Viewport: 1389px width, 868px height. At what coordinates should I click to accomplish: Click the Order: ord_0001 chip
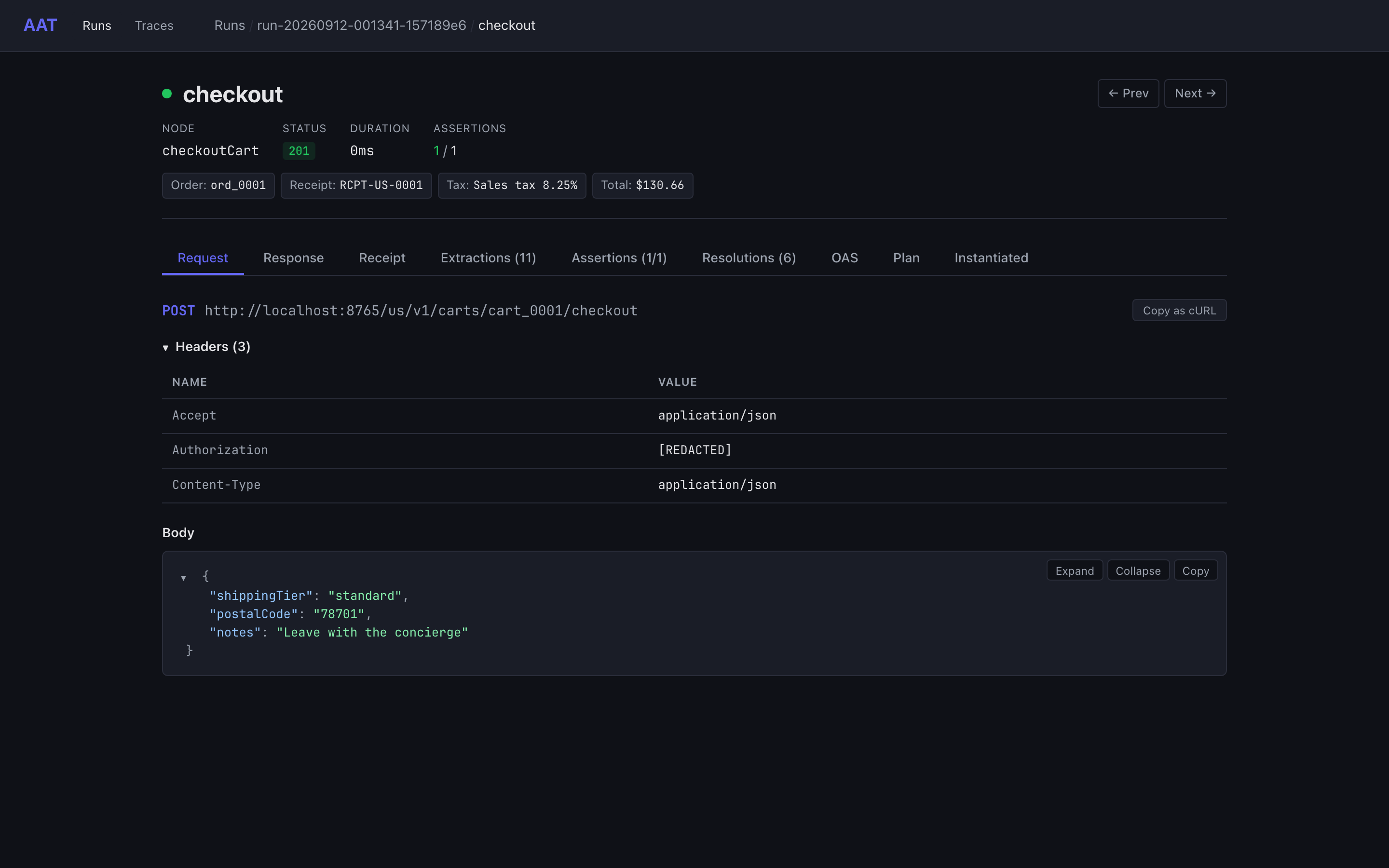(x=218, y=186)
